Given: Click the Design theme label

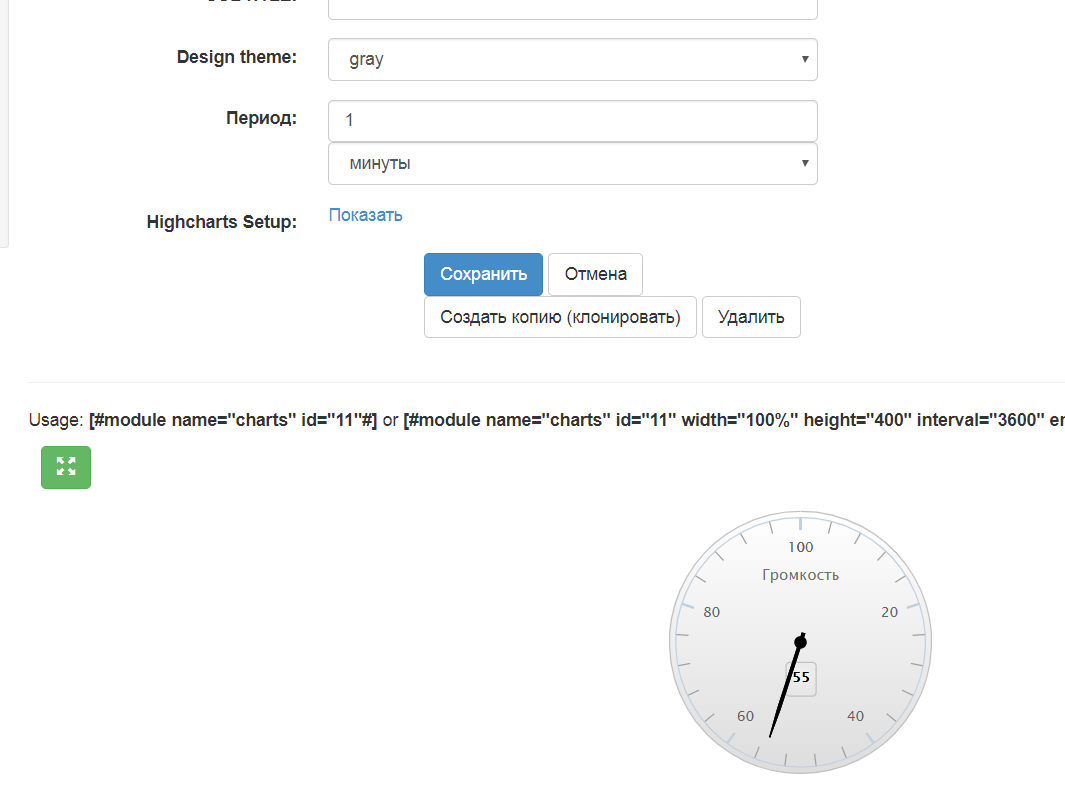Looking at the screenshot, I should coord(236,57).
